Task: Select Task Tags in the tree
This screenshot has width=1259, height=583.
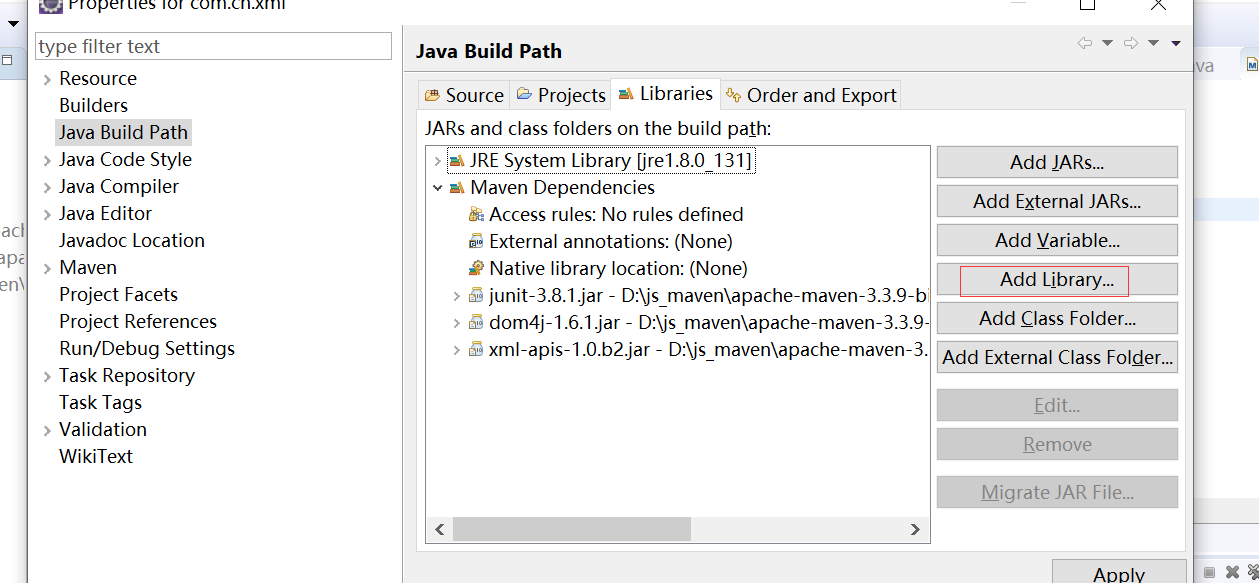Action: click(x=100, y=402)
